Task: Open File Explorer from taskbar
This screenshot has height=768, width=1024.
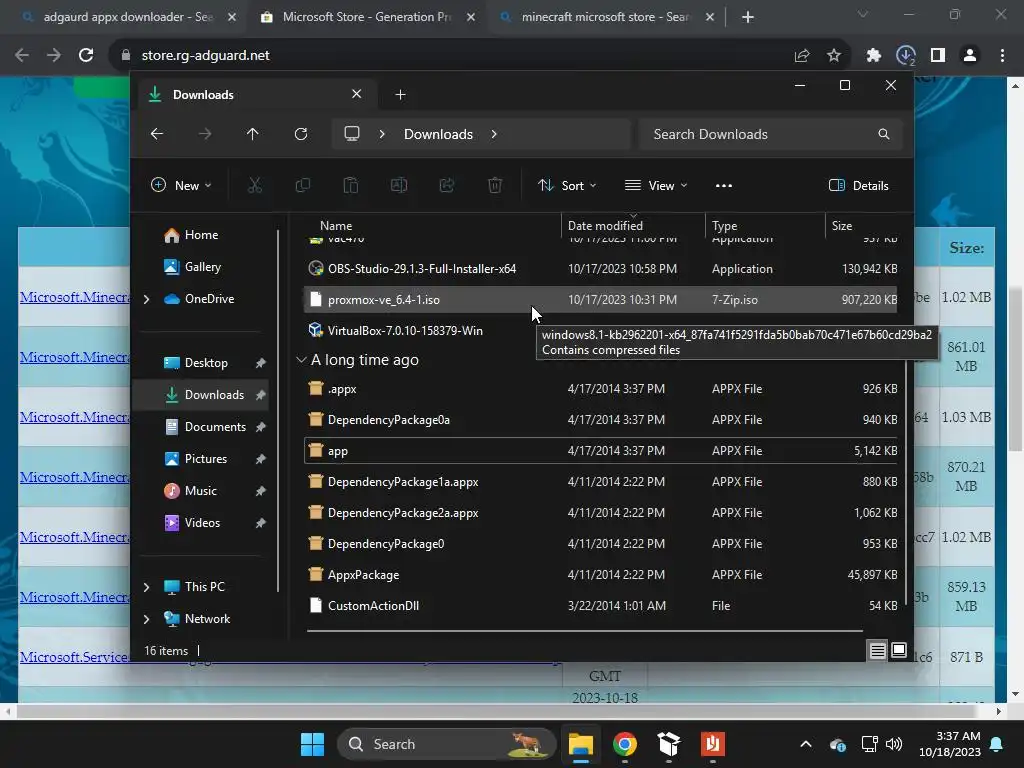Action: point(581,744)
